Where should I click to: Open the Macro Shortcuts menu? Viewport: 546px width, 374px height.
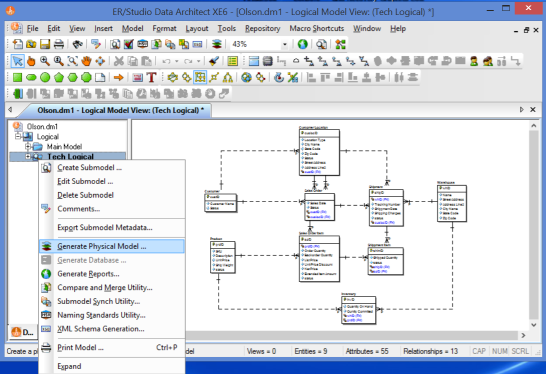(x=317, y=29)
